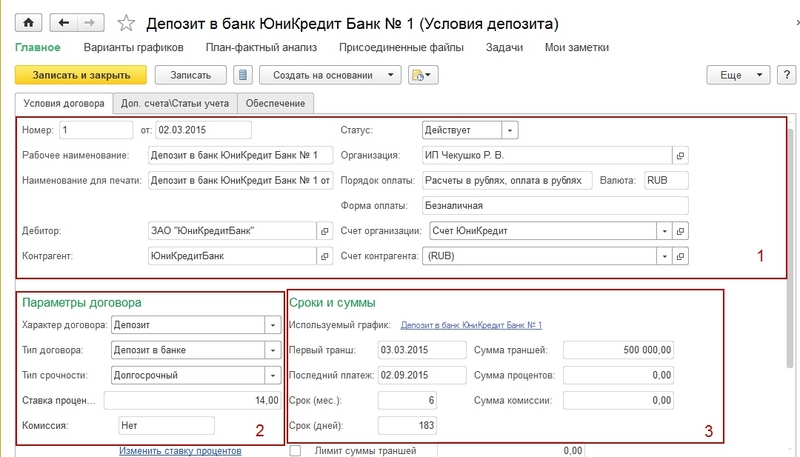Click the Валюта field RUB

click(x=666, y=181)
